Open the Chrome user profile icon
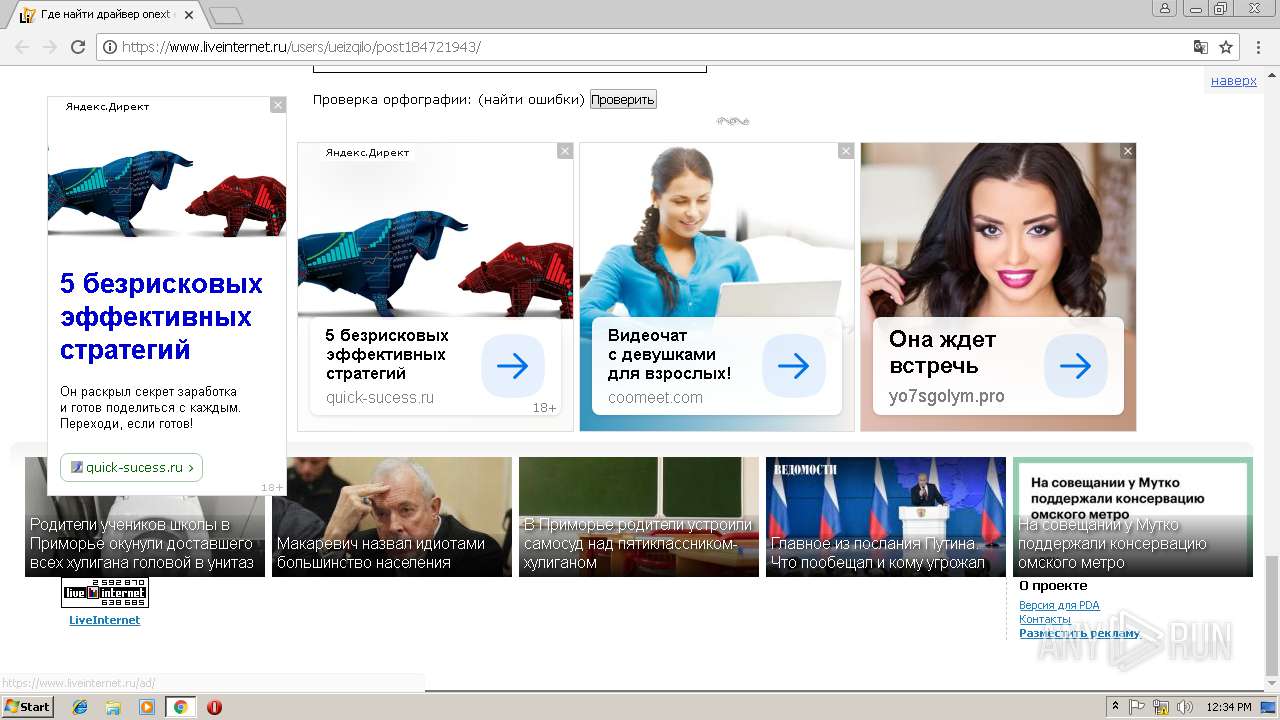1280x720 pixels. click(x=1164, y=8)
